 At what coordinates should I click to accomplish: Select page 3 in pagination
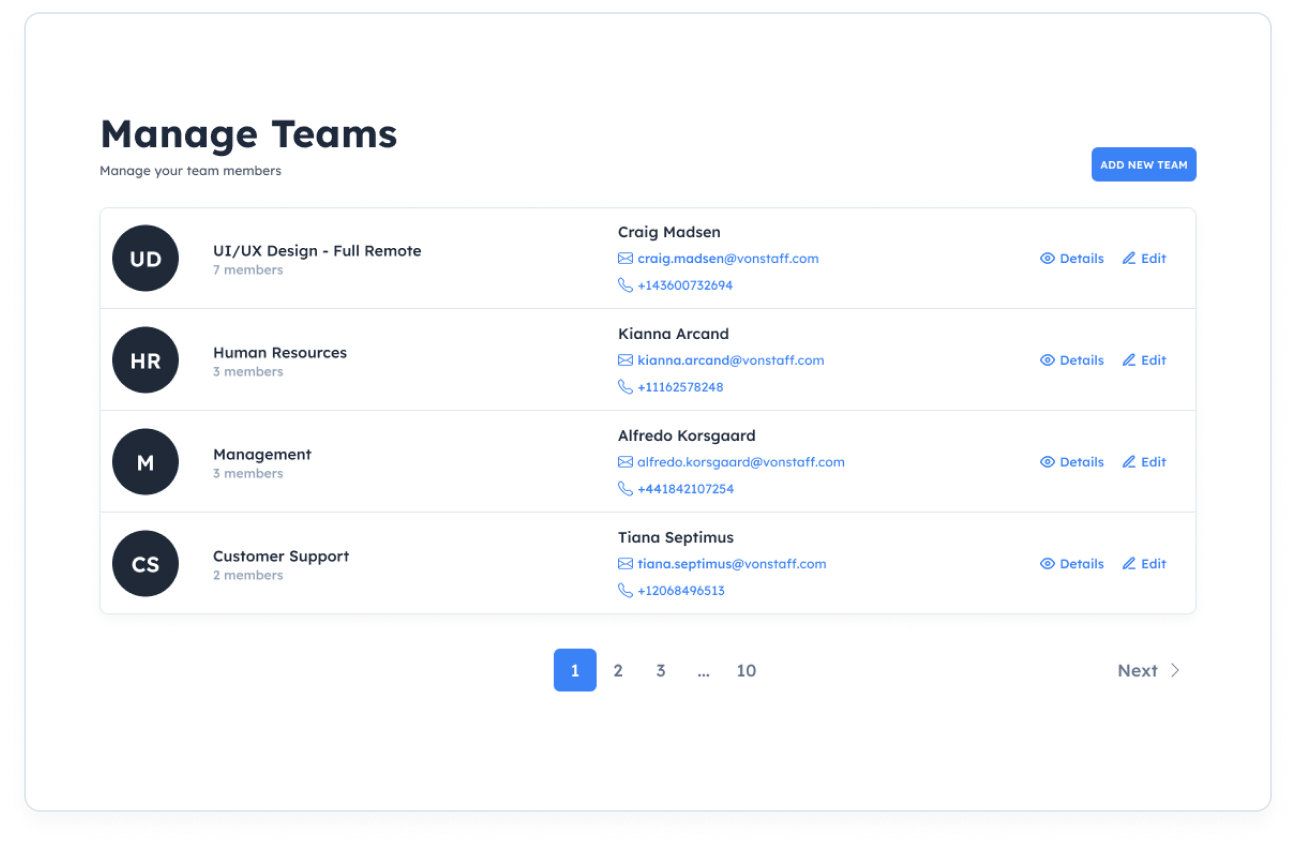click(x=661, y=671)
